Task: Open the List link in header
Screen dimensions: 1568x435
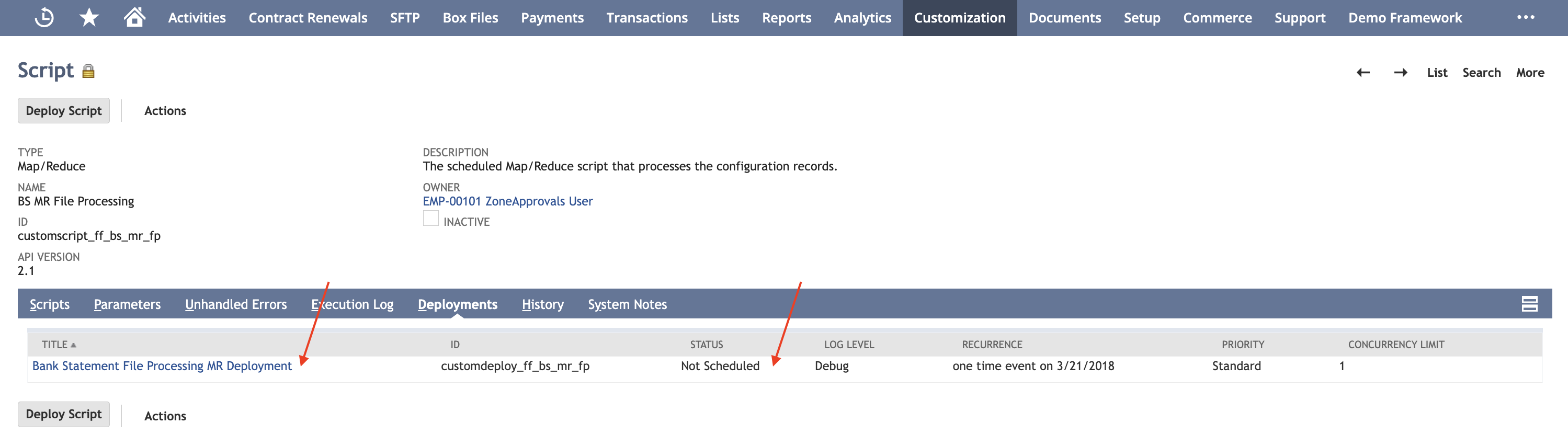Action: pos(1437,72)
